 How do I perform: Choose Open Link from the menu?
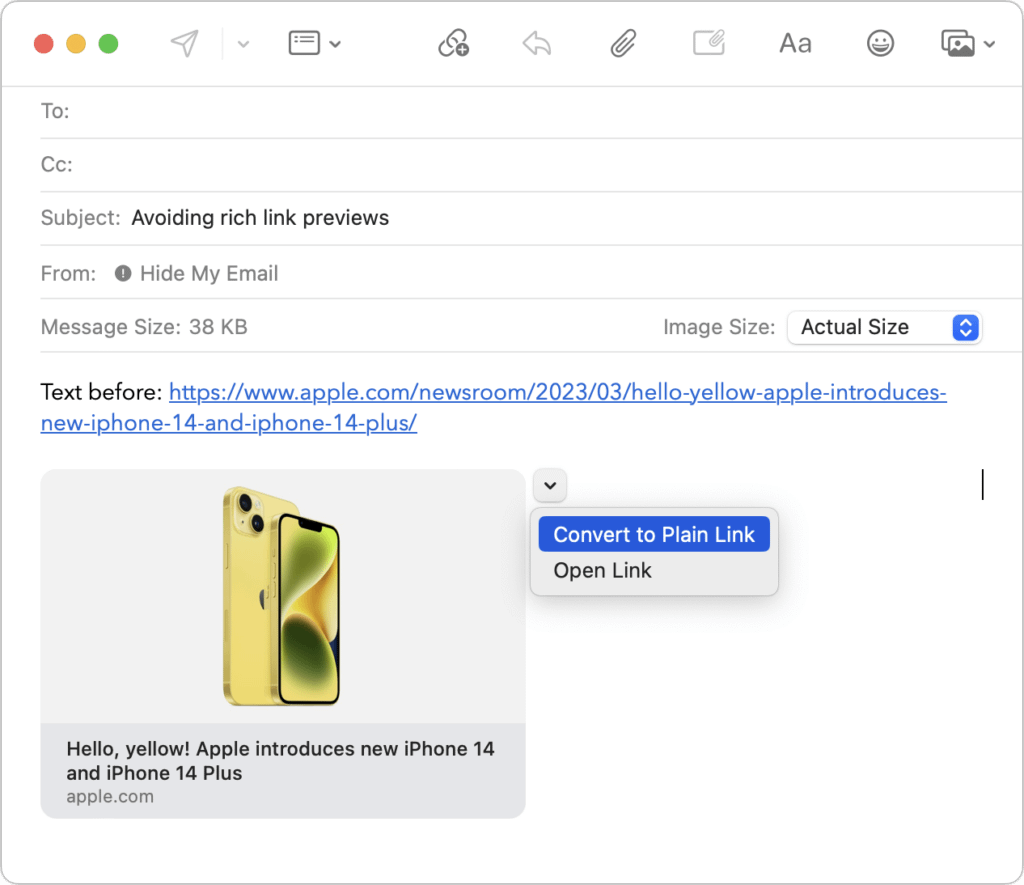pyautogui.click(x=602, y=571)
